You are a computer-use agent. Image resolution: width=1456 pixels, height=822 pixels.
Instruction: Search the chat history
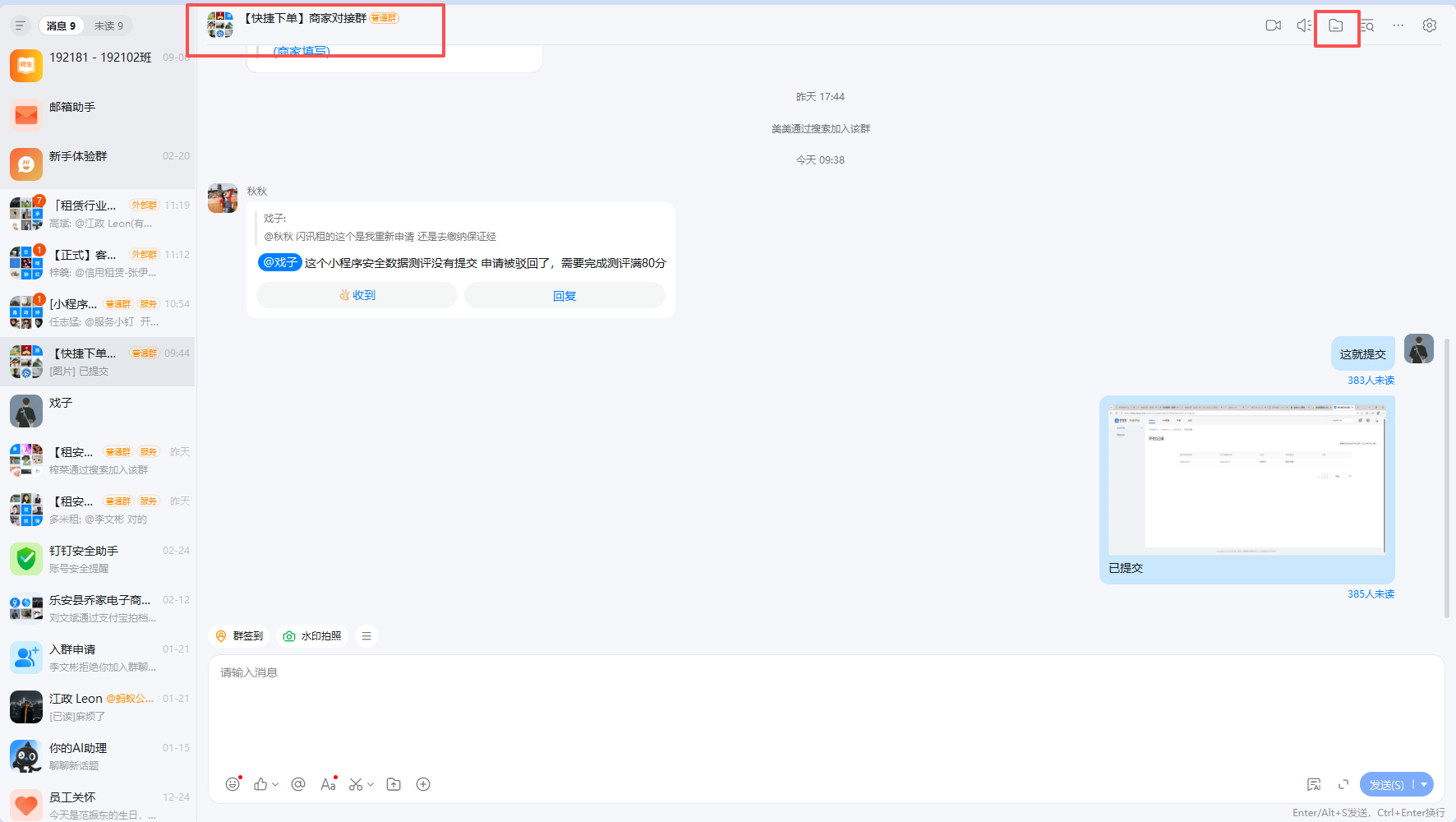[1367, 25]
